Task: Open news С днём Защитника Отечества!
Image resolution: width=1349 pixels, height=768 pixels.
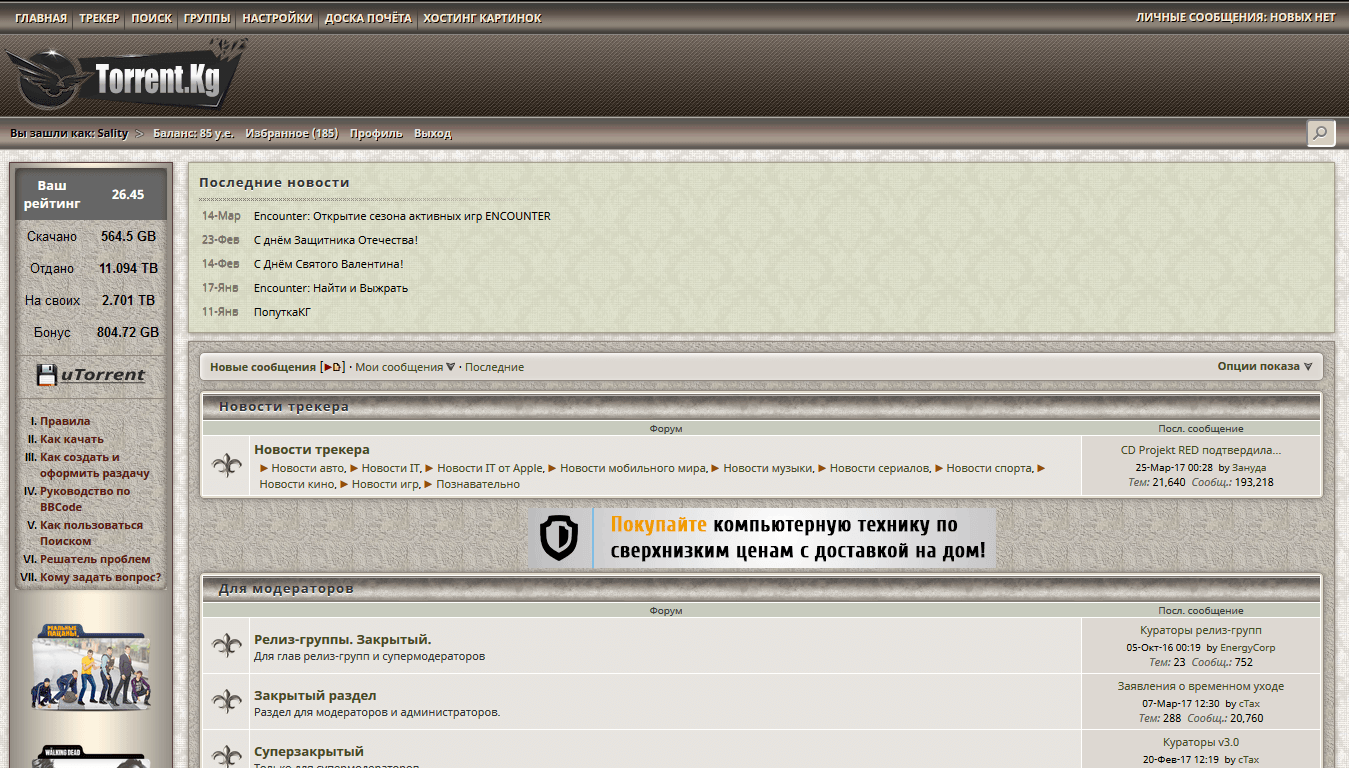Action: click(x=336, y=240)
